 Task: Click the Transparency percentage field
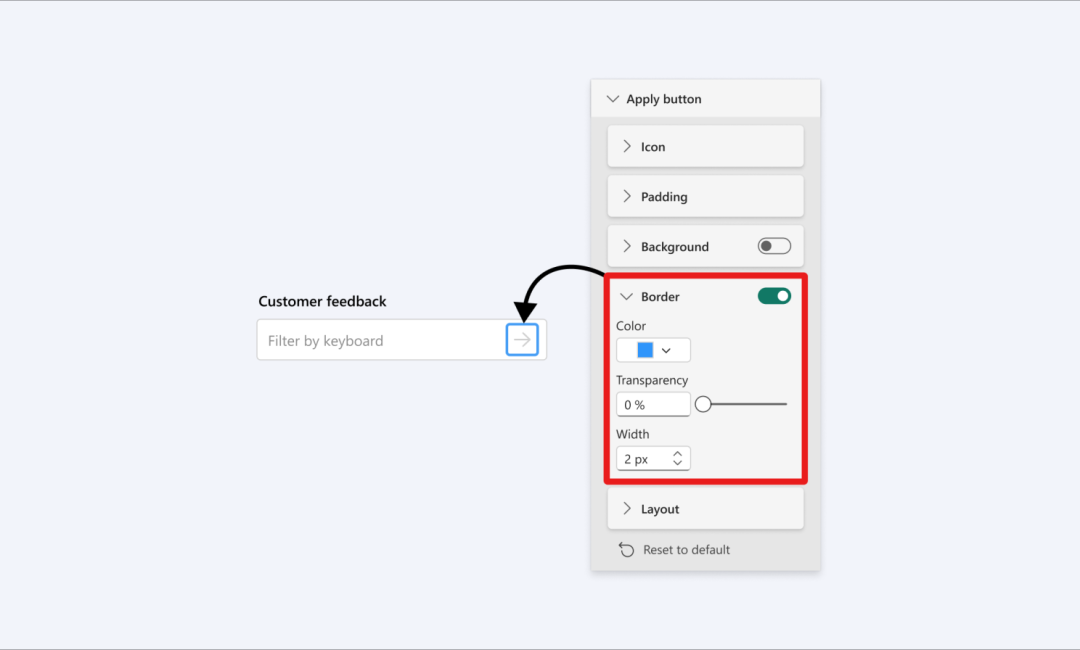(x=653, y=405)
